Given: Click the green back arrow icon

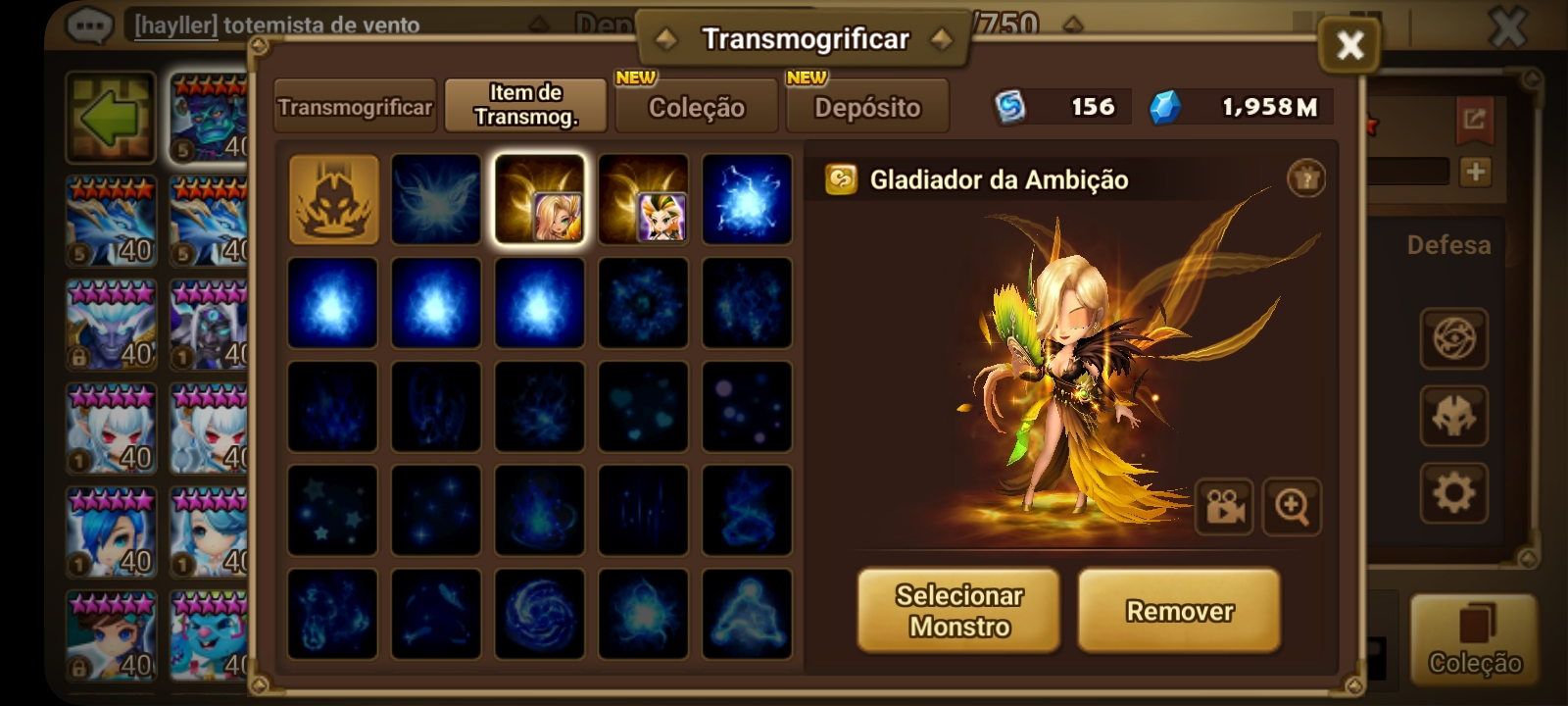Looking at the screenshot, I should [x=111, y=118].
